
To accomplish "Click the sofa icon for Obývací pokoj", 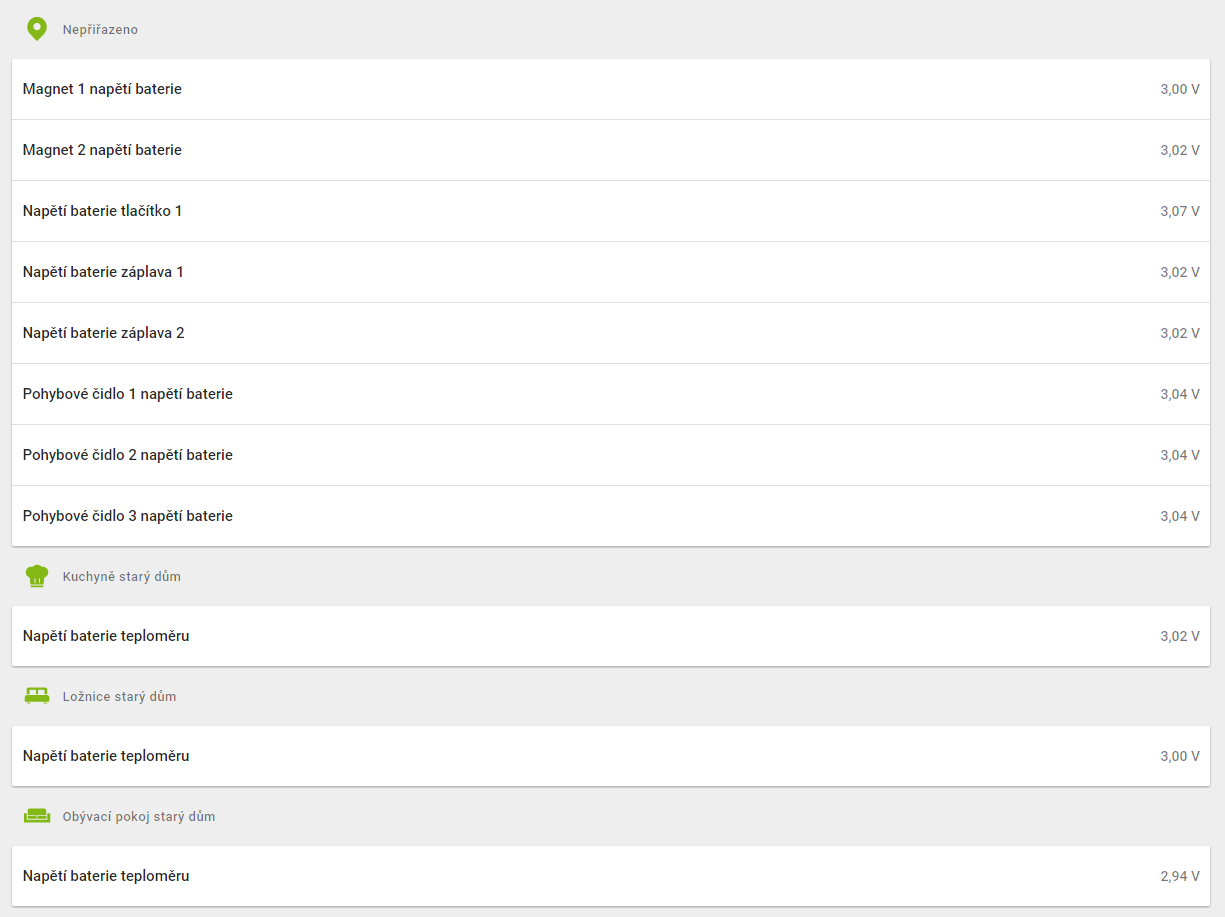I will point(37,816).
